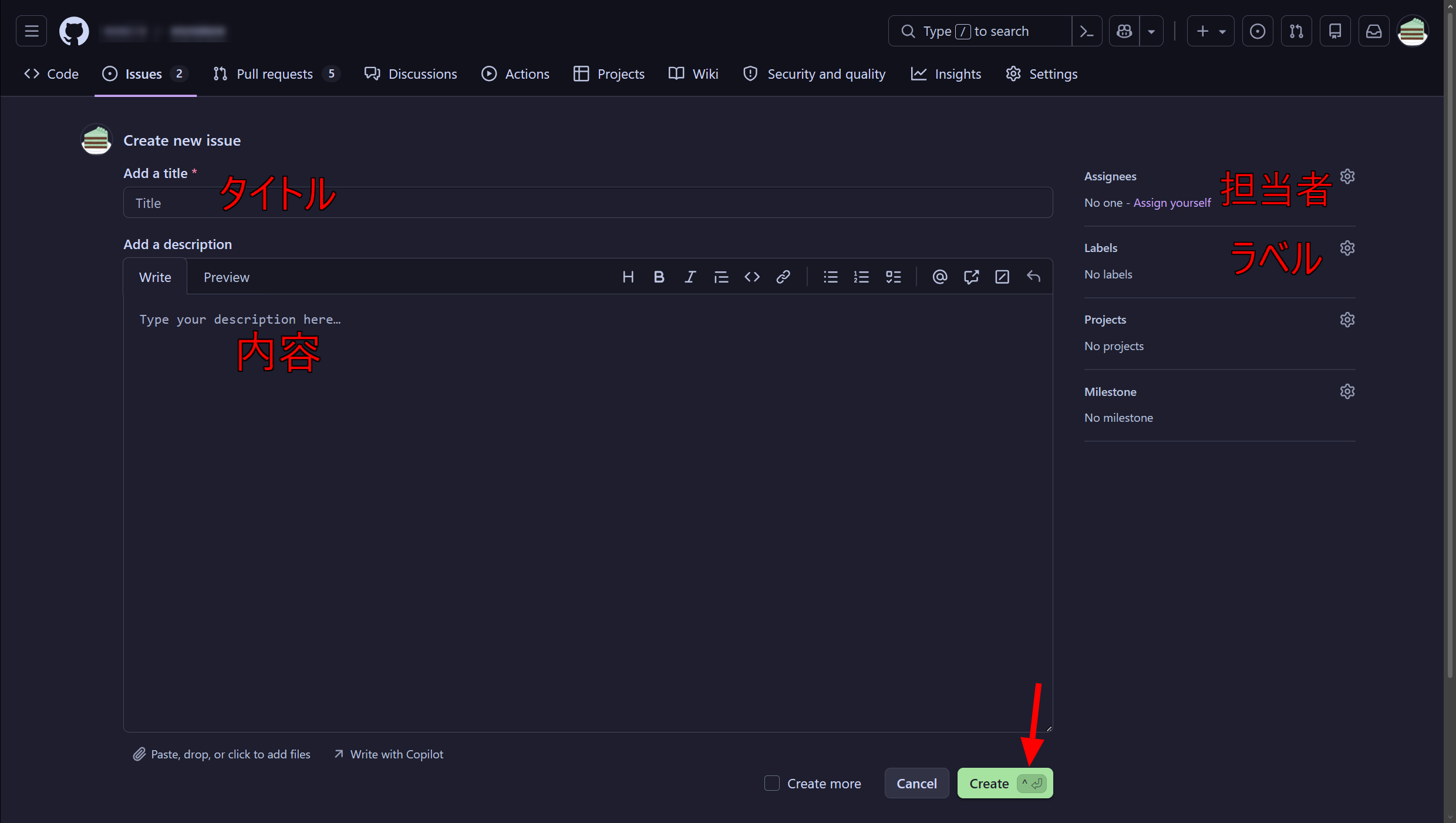The height and width of the screenshot is (823, 1456).
Task: Open the Actions tab
Action: pos(515,74)
